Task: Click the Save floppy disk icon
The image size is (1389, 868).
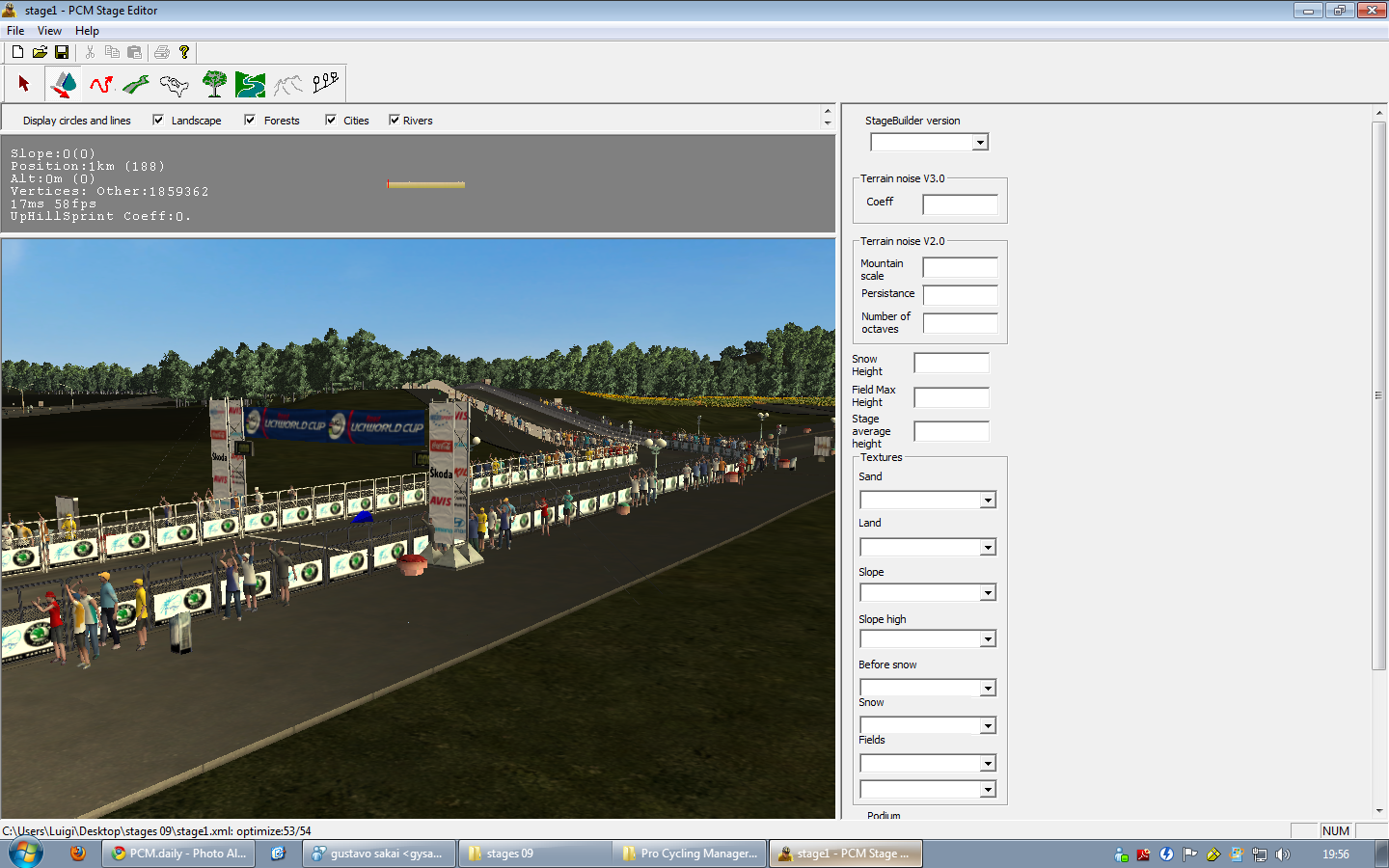Action: (x=62, y=52)
